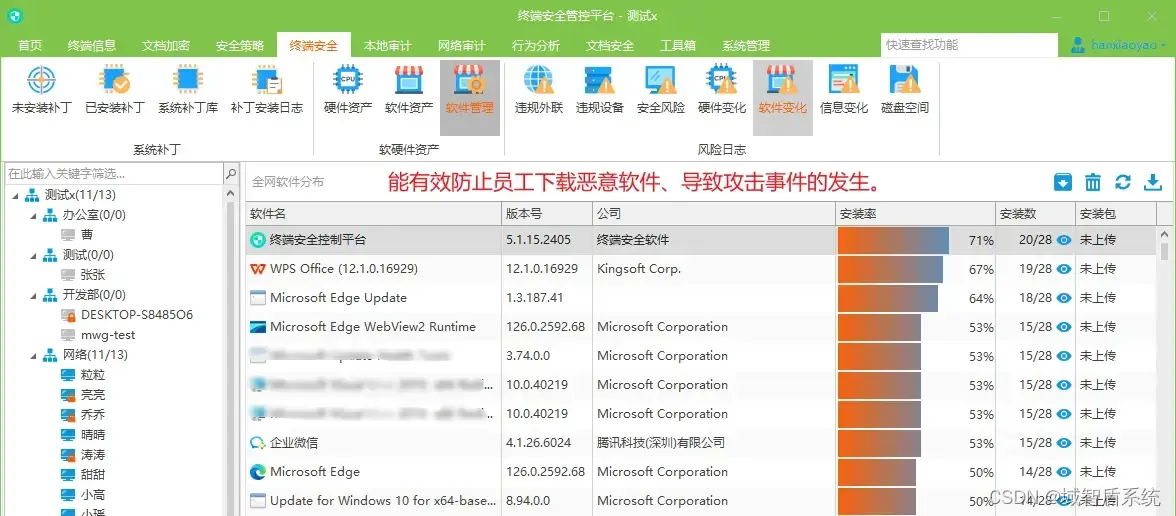Image resolution: width=1176 pixels, height=516 pixels.
Task: Open the hanxiaoyao user dropdown arrow
Action: (1164, 46)
